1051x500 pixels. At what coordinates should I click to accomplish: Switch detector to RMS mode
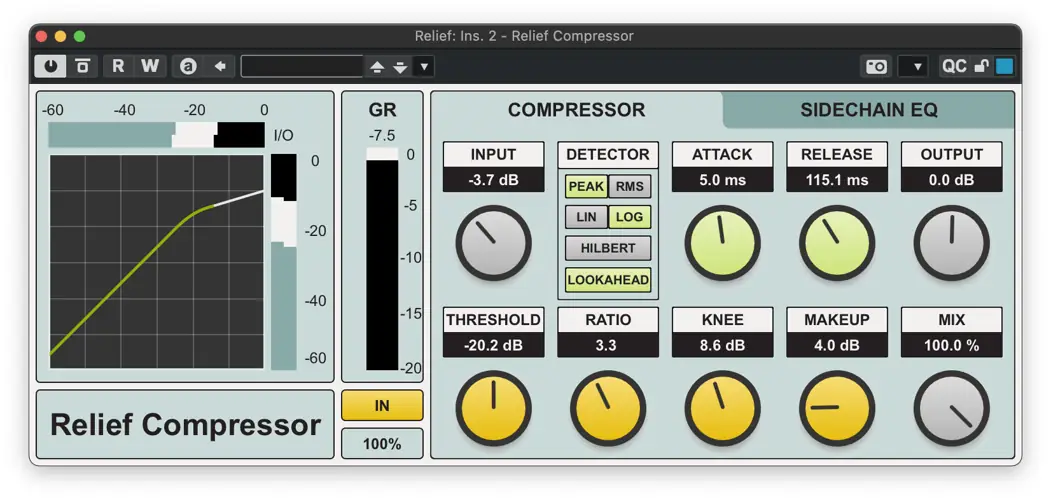coord(630,186)
